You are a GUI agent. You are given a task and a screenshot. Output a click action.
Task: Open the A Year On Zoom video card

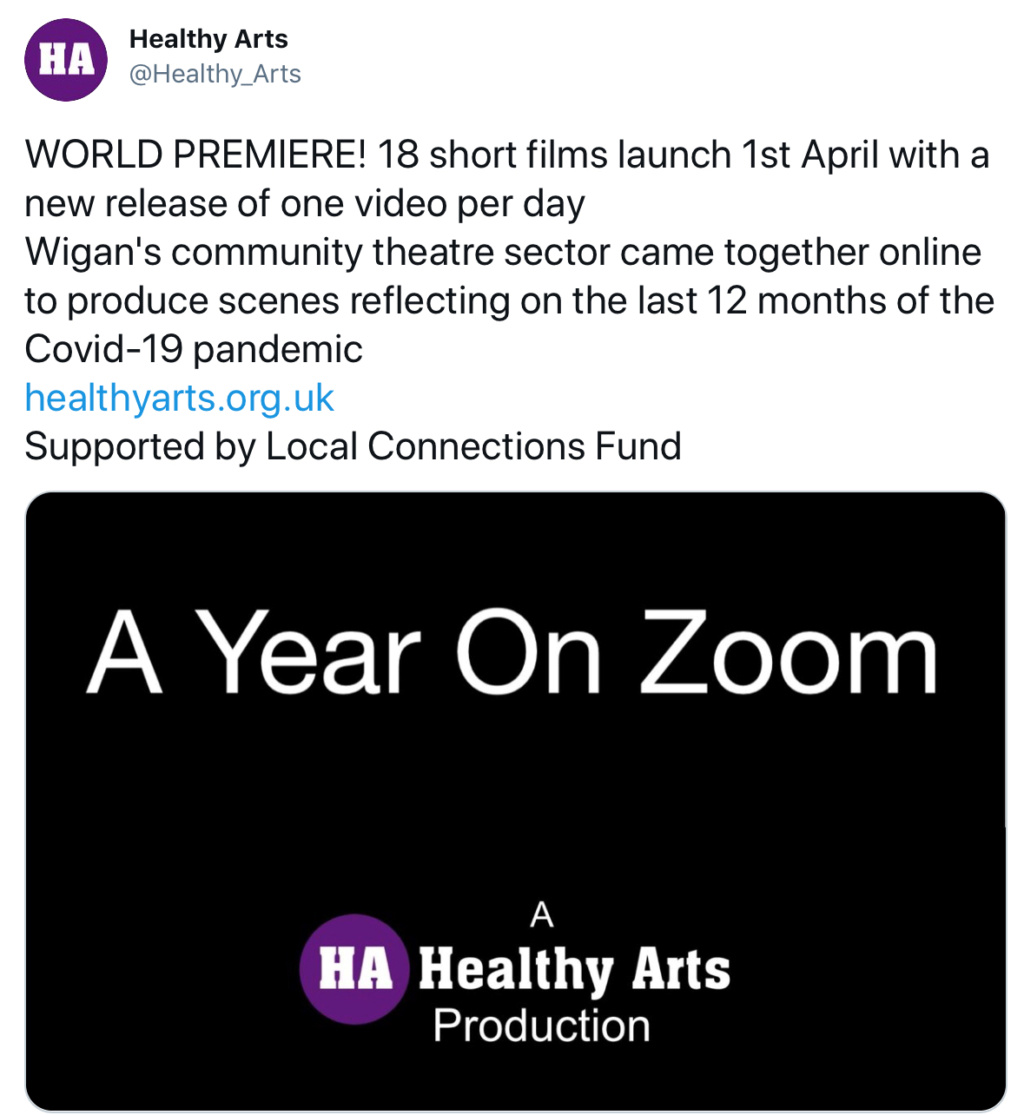point(516,800)
